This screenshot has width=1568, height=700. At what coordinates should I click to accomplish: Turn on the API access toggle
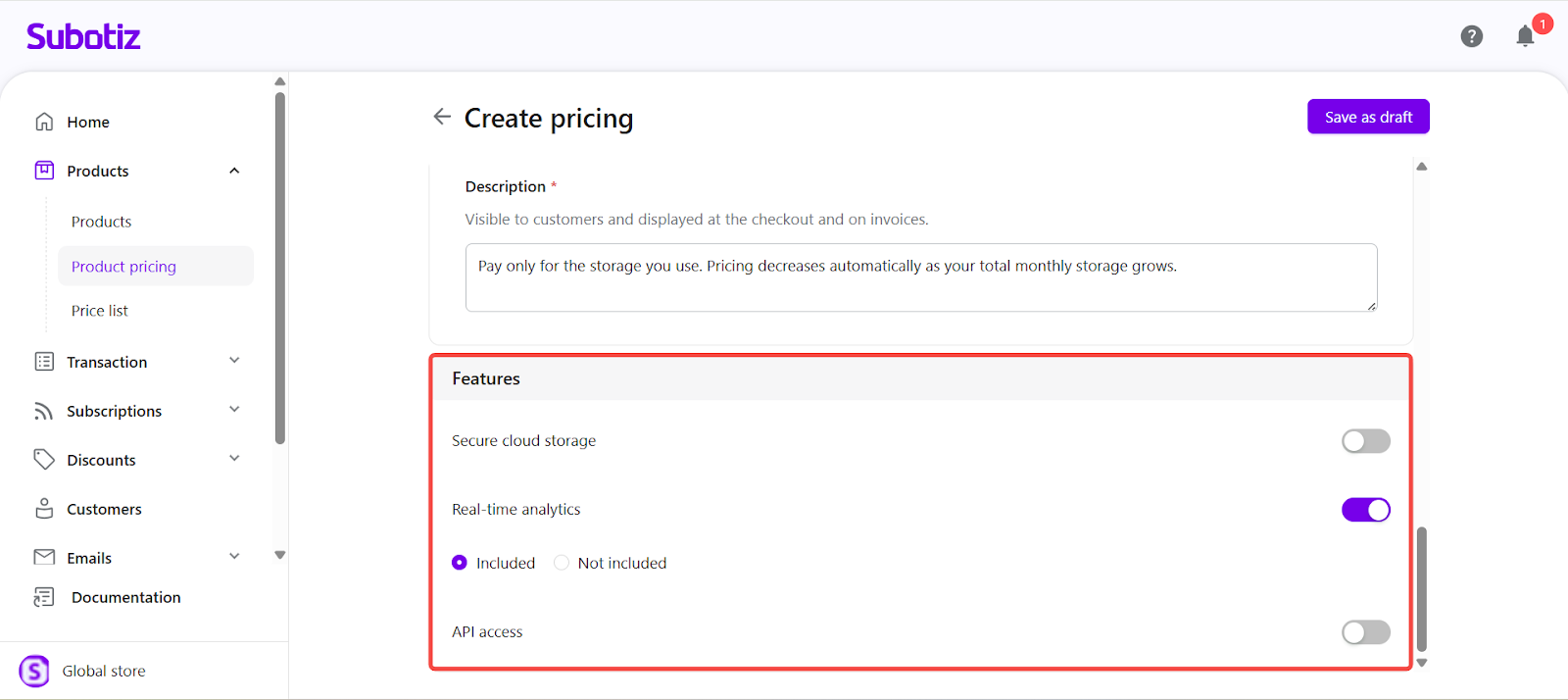[x=1365, y=632]
